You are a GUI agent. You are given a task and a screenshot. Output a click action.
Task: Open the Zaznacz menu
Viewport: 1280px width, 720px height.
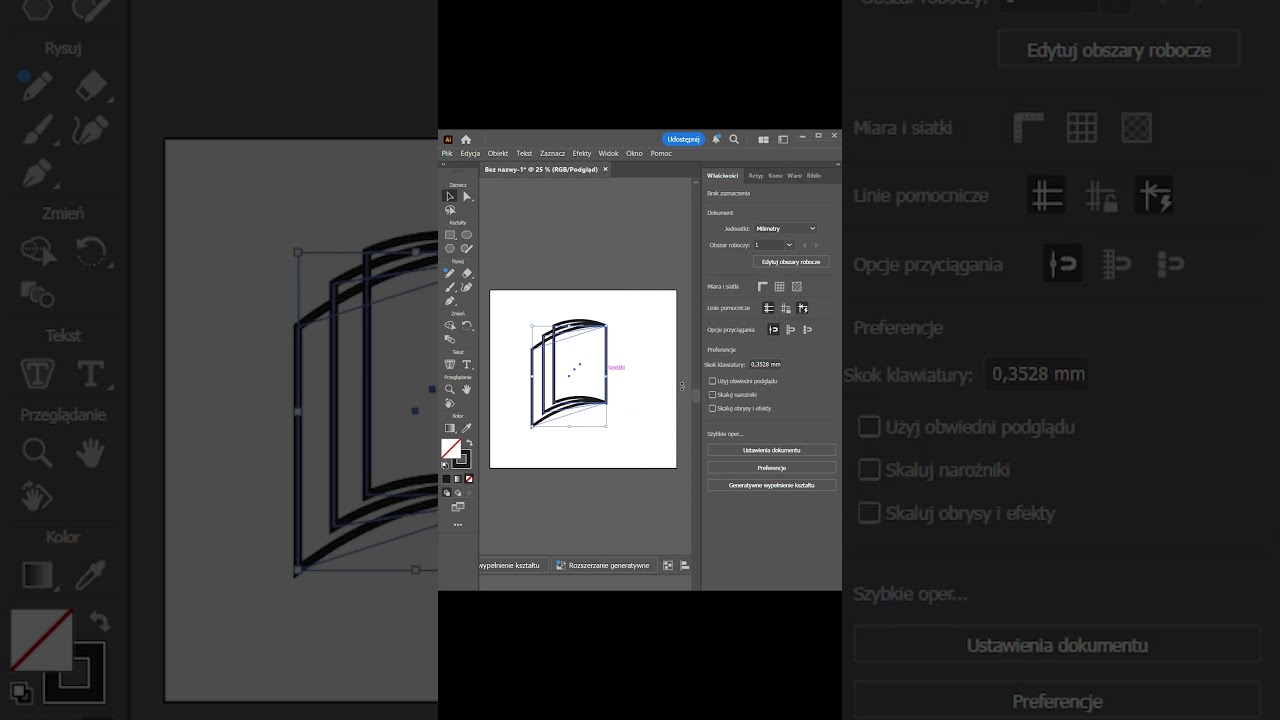553,154
